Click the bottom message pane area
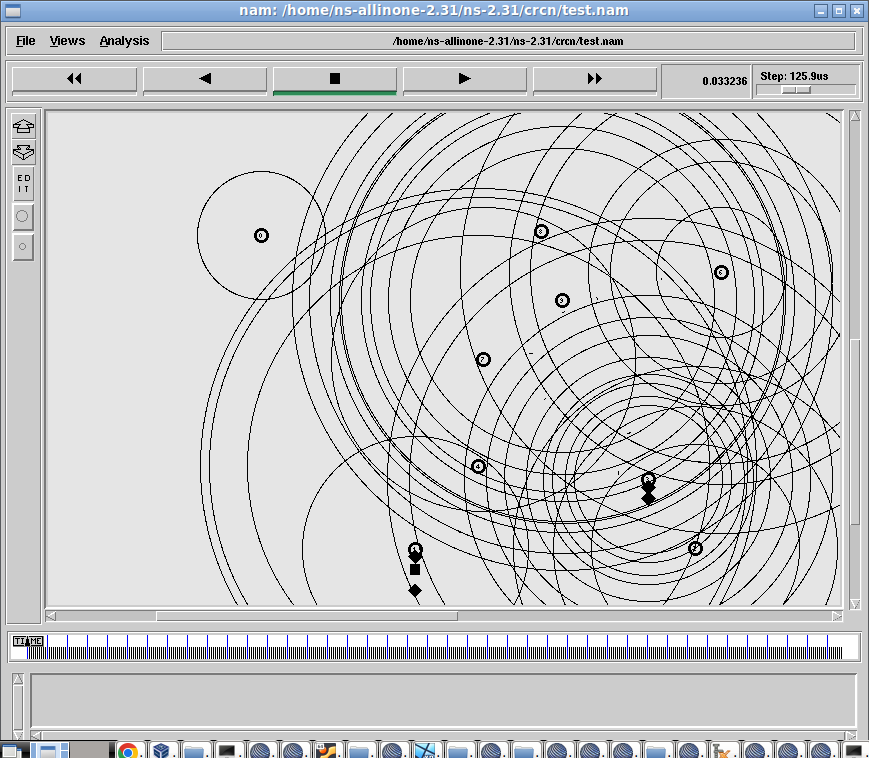Screen dimensions: 869x758 tap(443, 699)
